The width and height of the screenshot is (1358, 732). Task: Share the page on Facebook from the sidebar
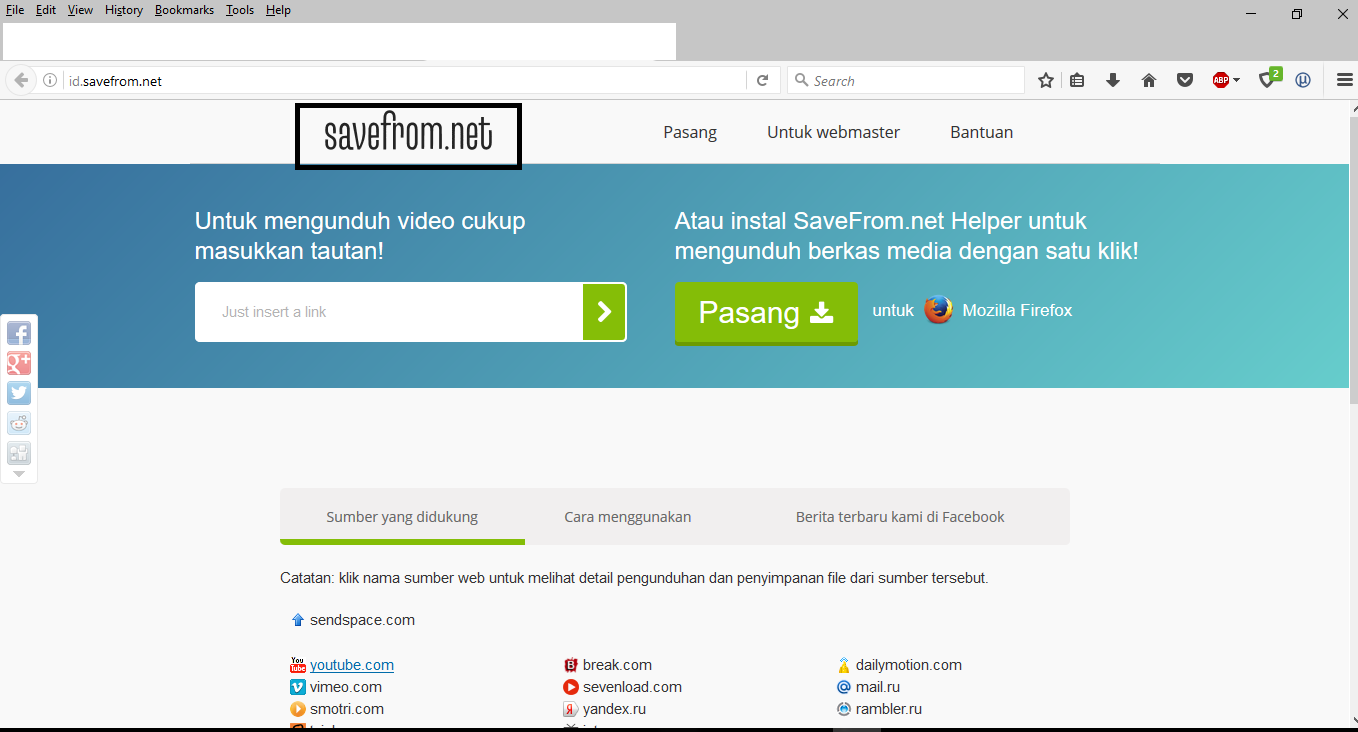point(19,334)
